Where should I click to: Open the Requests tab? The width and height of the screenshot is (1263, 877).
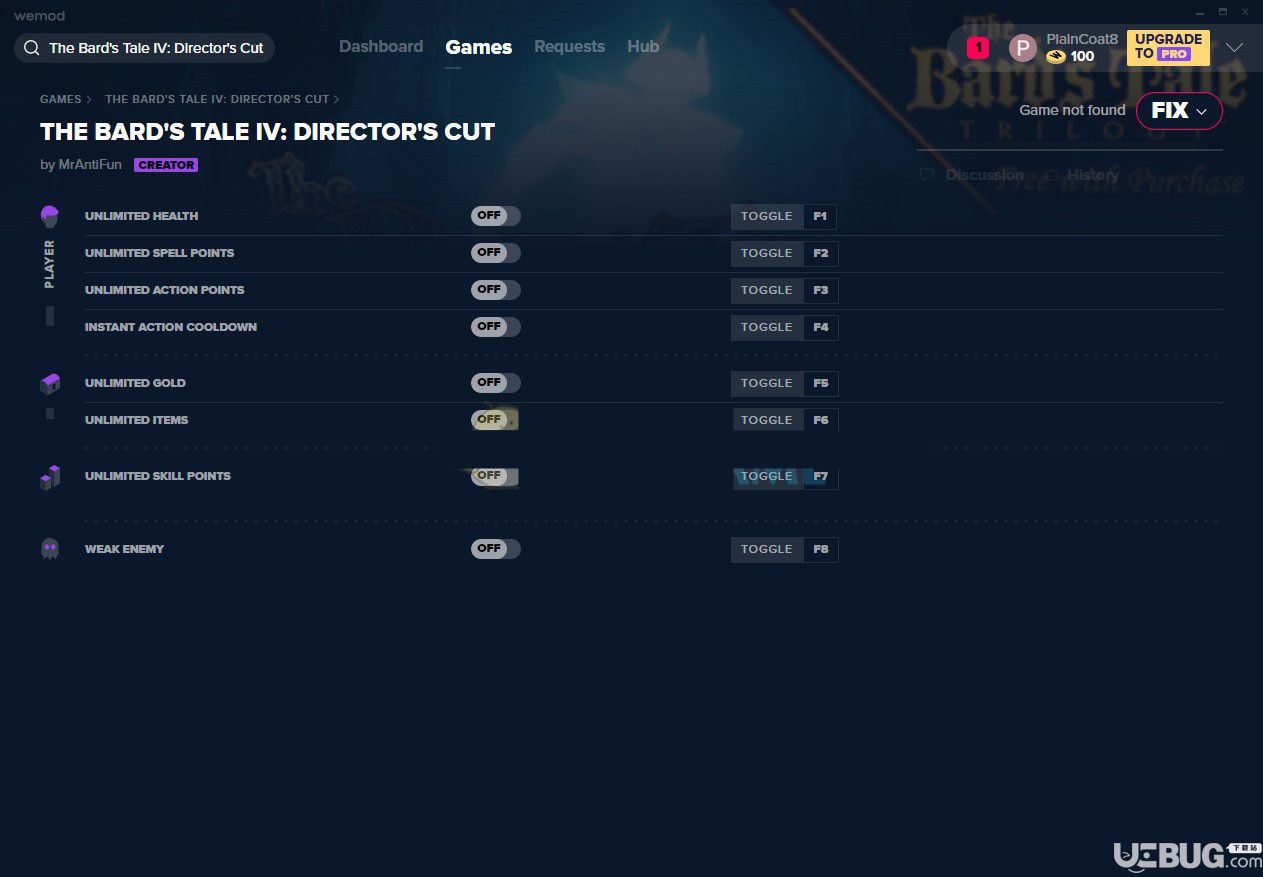569,47
